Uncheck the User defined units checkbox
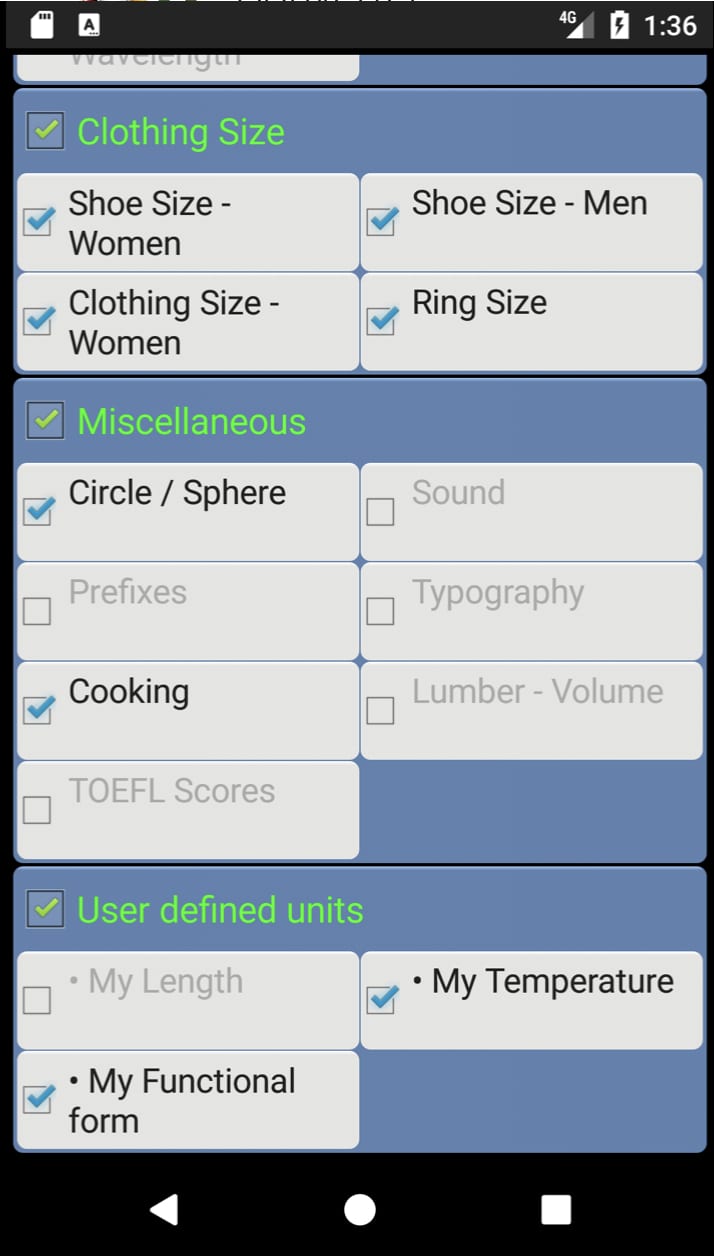 [44, 910]
